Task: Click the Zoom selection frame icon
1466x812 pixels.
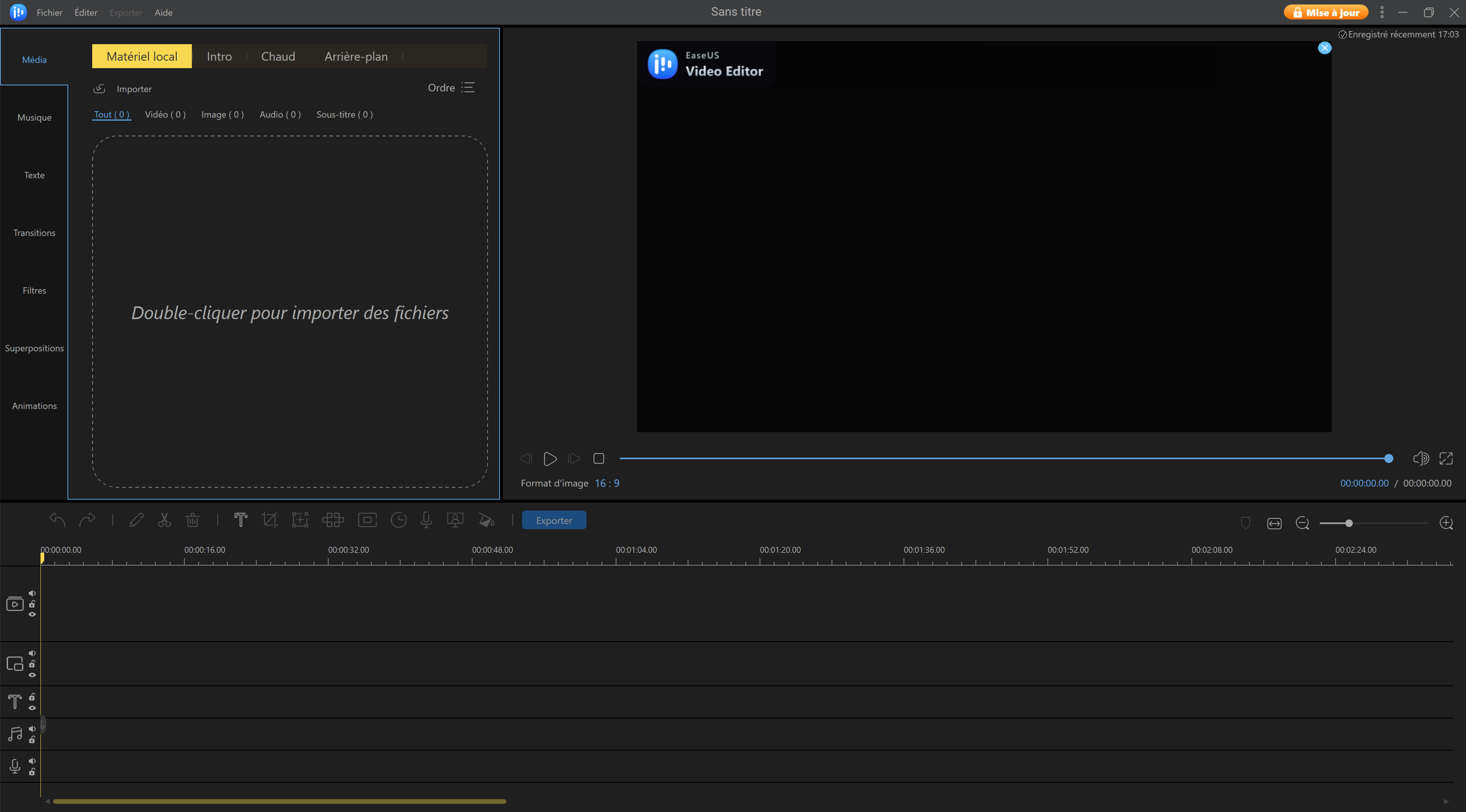Action: (x=300, y=520)
